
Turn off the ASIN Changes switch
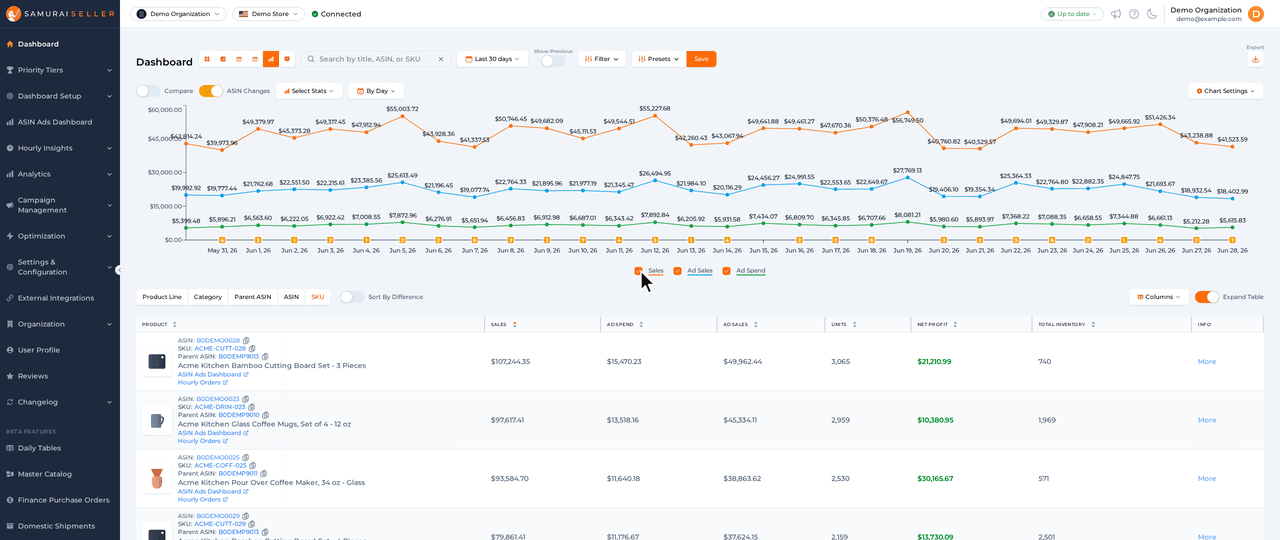point(210,91)
